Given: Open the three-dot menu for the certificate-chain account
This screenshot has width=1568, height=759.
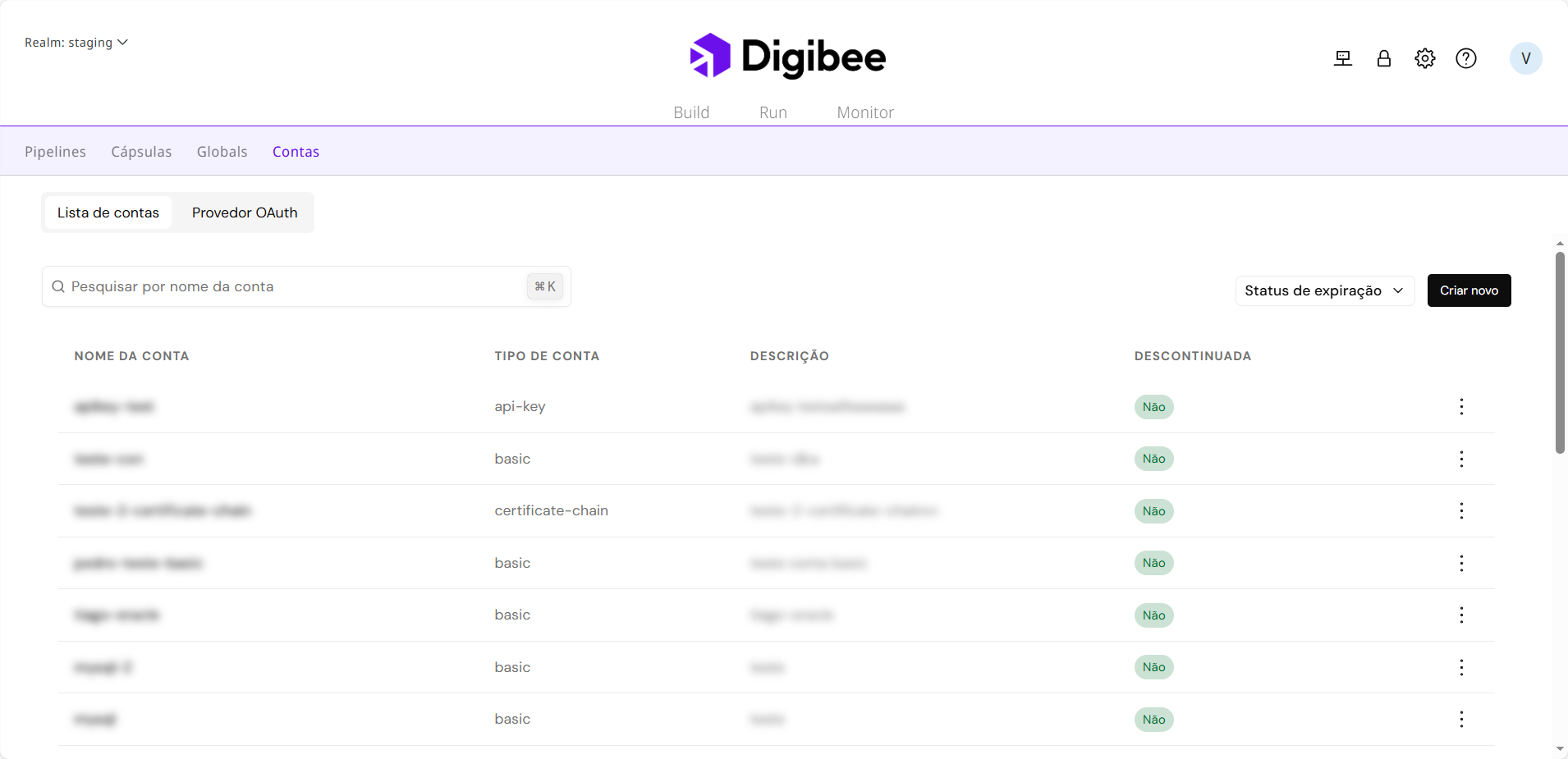Looking at the screenshot, I should 1461,511.
